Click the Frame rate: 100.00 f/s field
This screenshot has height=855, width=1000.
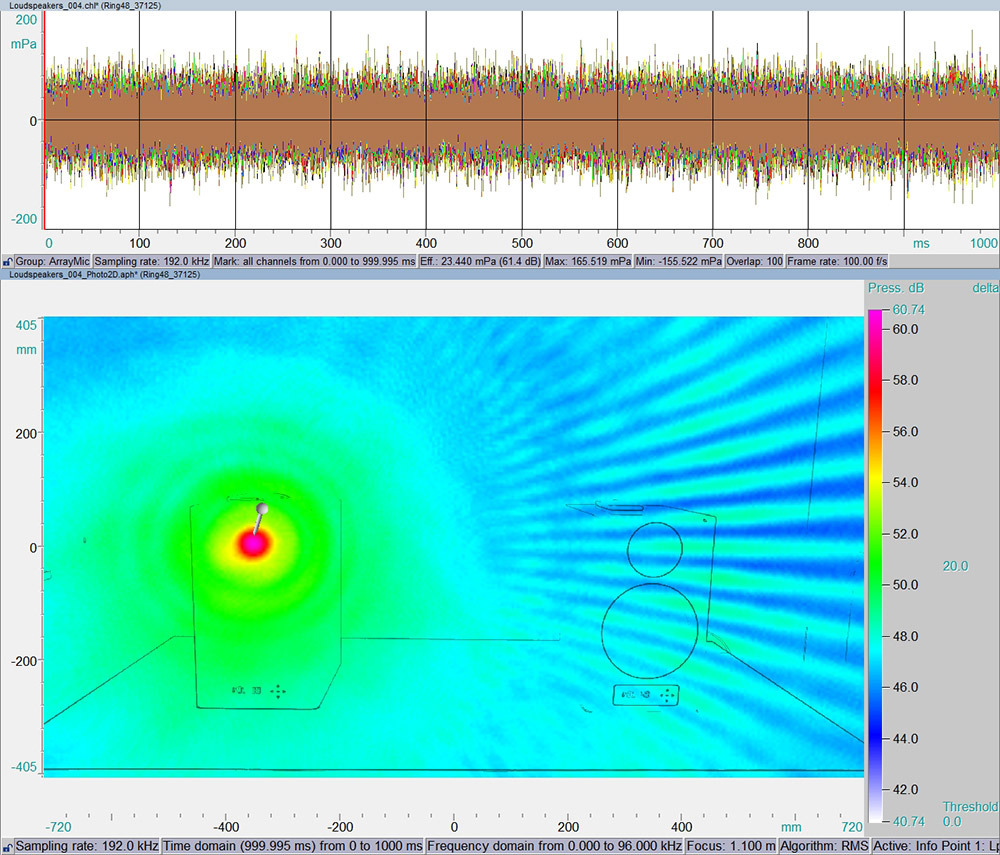837,261
